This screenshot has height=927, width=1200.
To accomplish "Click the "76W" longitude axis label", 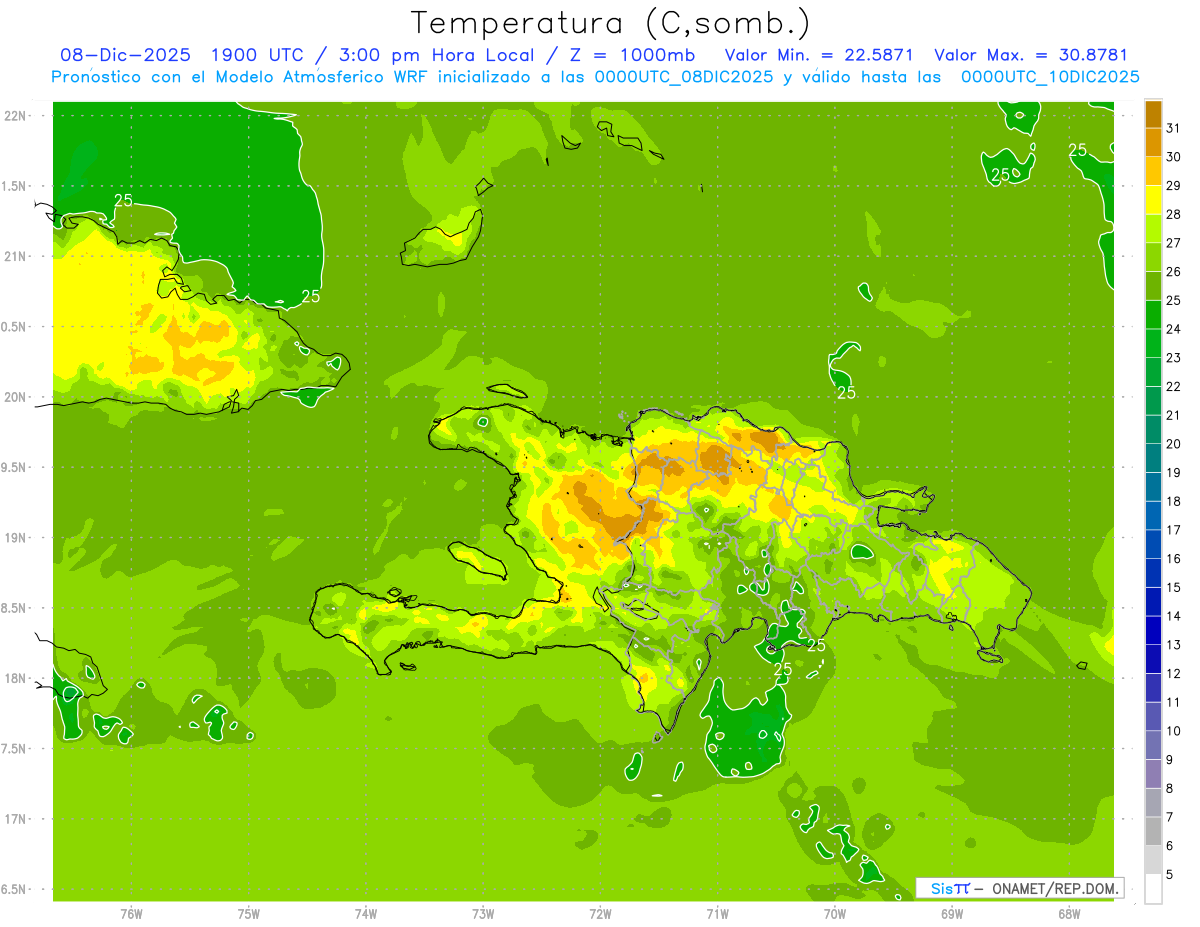I will [131, 913].
